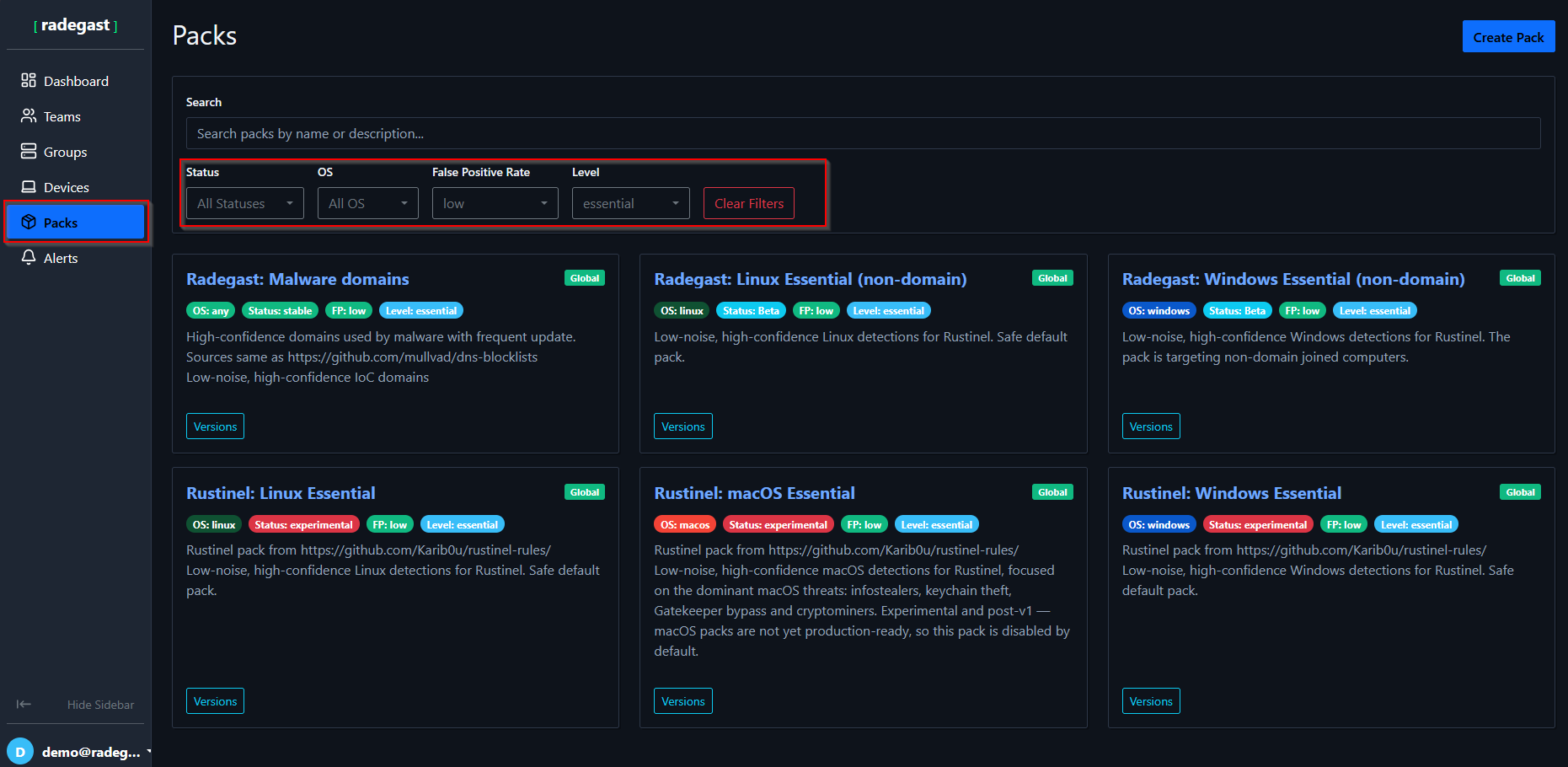1568x767 pixels.
Task: Click Status: experimental tag on Rustinel: Windows Essential
Action: pyautogui.click(x=1258, y=524)
